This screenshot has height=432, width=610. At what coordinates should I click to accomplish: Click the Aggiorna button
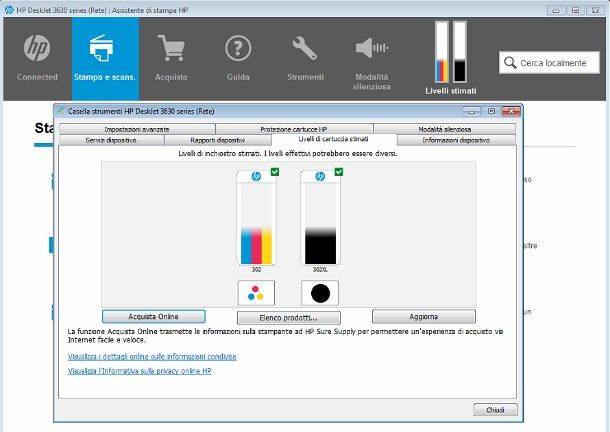pos(424,316)
